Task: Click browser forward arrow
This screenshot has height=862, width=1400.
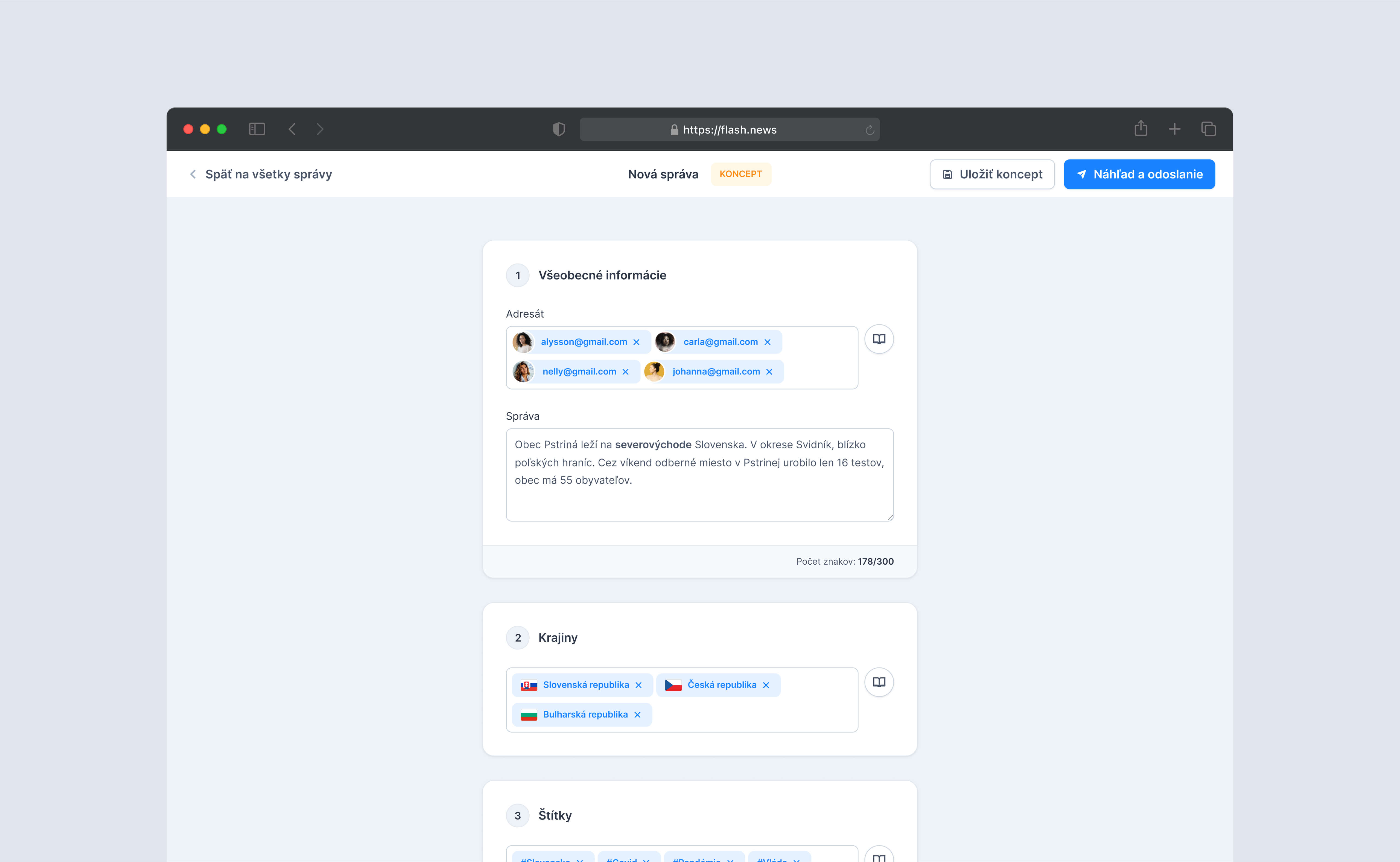Action: tap(320, 129)
